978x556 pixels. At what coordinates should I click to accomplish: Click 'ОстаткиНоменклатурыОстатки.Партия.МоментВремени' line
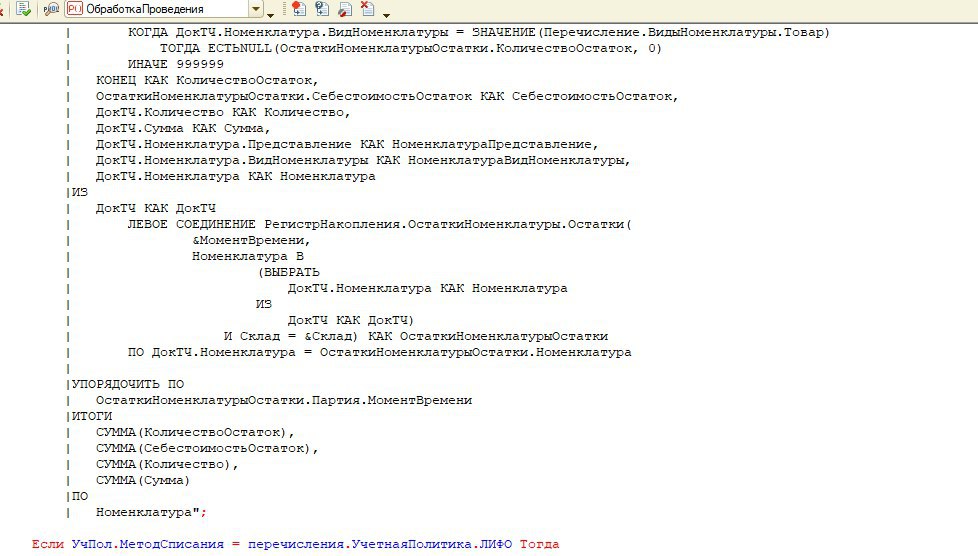(x=284, y=401)
